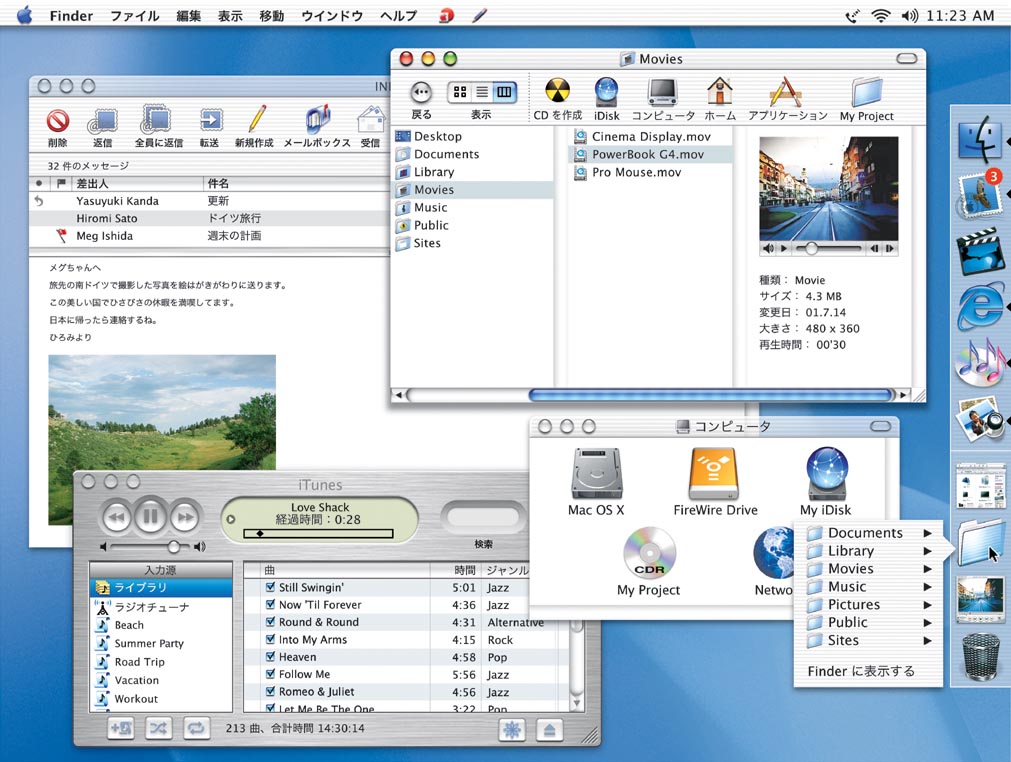The image size is (1011, 762).
Task: Click the iTunes volume slider
Action: pyautogui.click(x=176, y=547)
